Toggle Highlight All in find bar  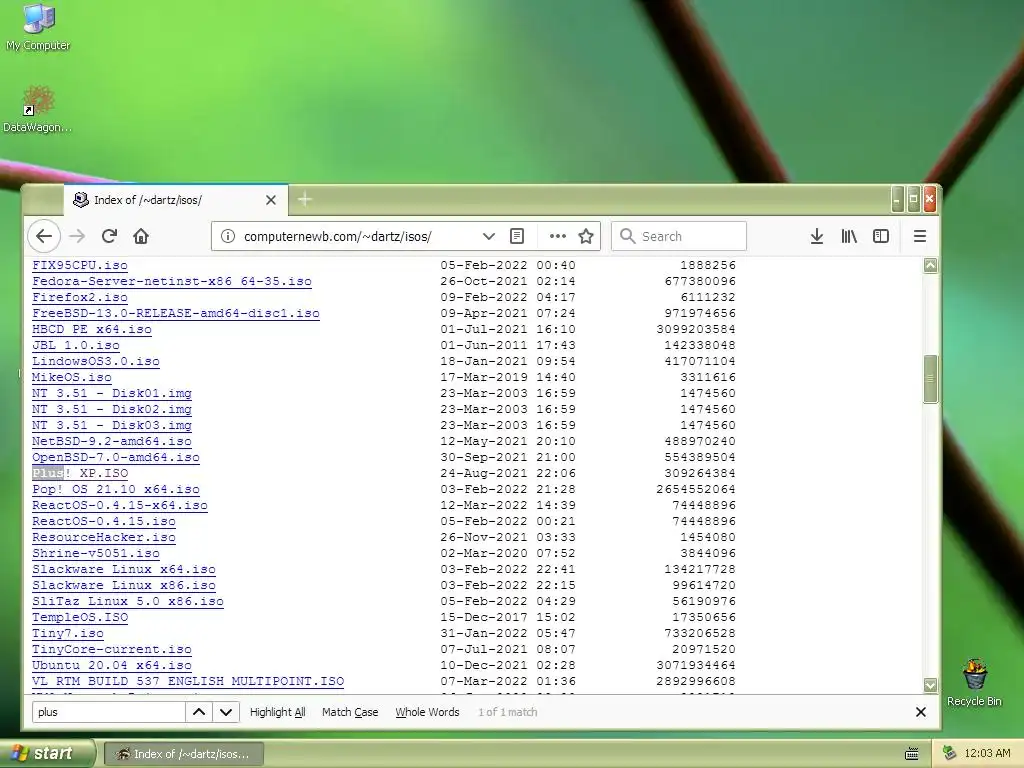click(278, 712)
